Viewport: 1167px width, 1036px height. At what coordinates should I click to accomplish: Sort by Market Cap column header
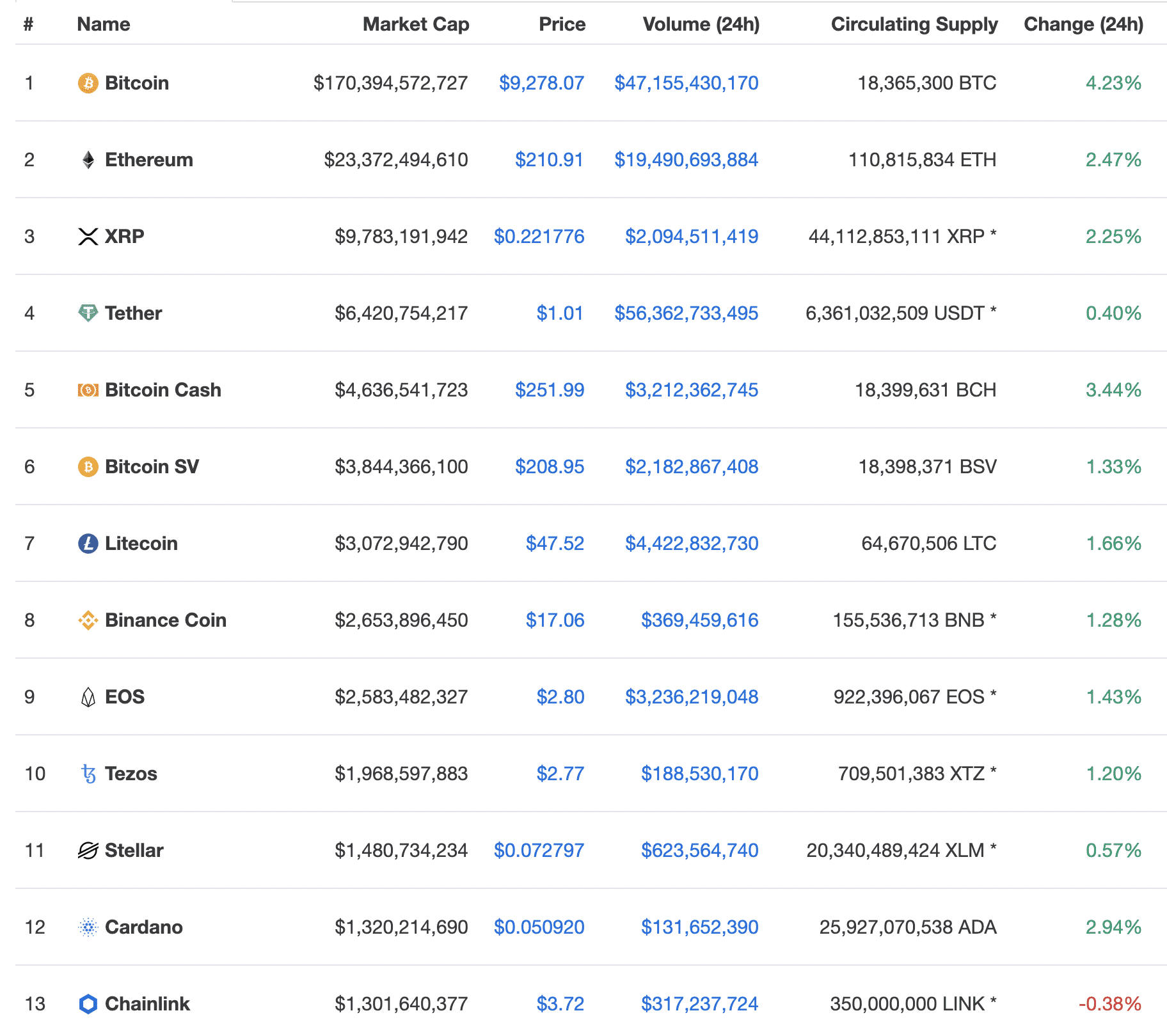(x=416, y=24)
